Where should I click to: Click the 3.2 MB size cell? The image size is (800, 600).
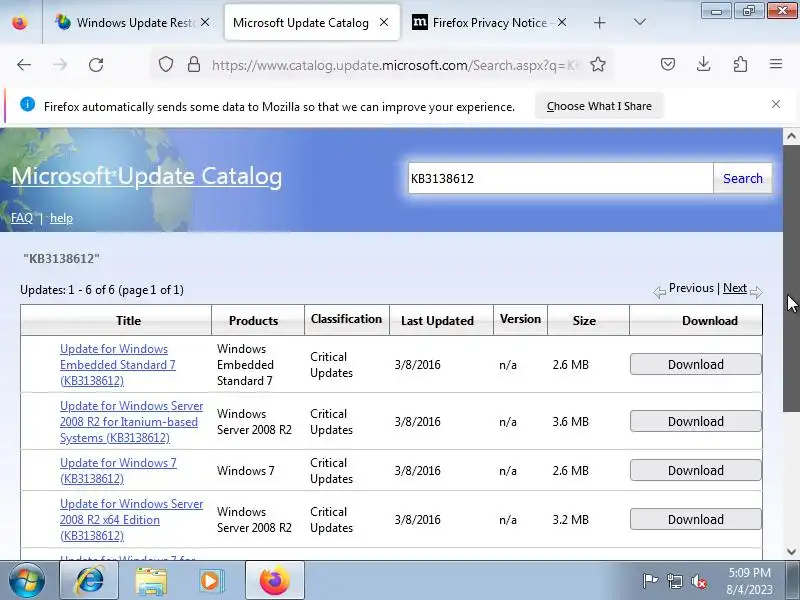point(570,519)
